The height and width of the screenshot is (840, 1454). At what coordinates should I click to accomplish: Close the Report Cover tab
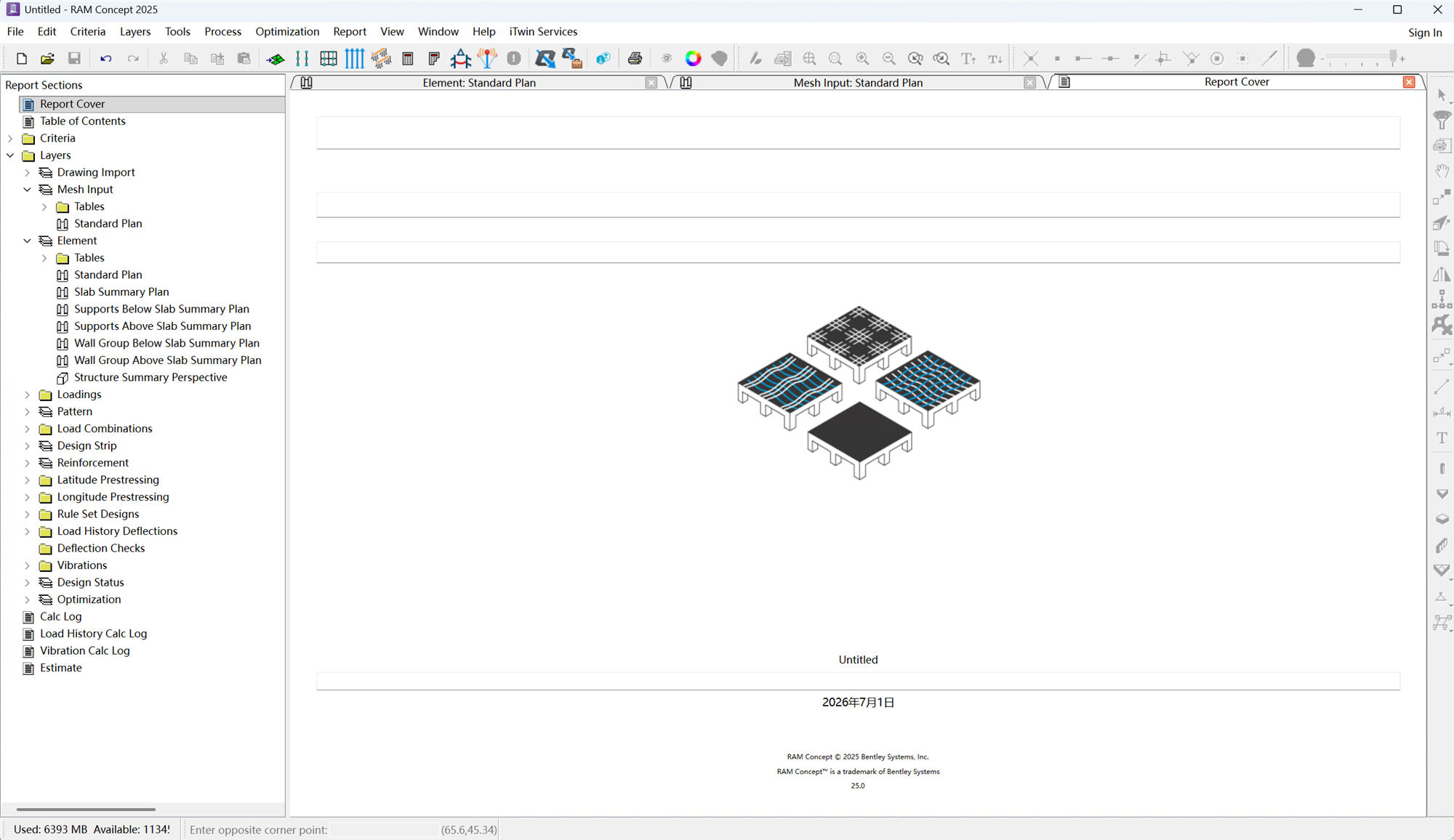click(x=1409, y=82)
